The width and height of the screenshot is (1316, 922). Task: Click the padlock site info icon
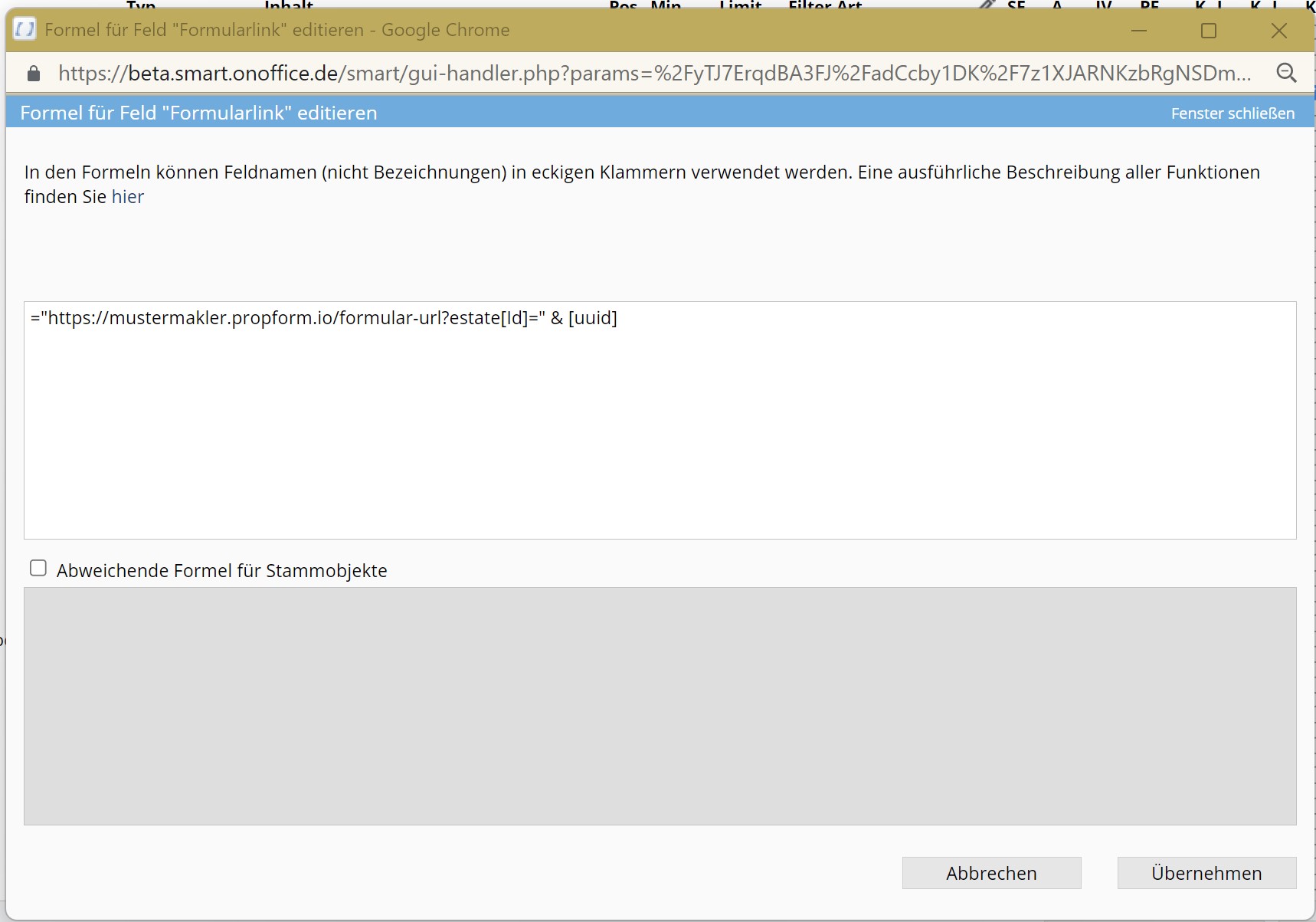click(x=33, y=74)
